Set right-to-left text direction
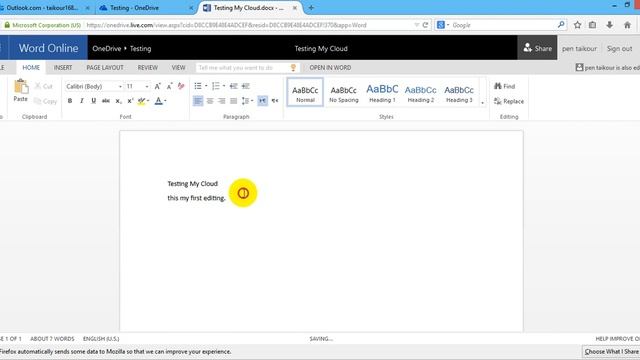This screenshot has height=360, width=640. pyautogui.click(x=275, y=101)
